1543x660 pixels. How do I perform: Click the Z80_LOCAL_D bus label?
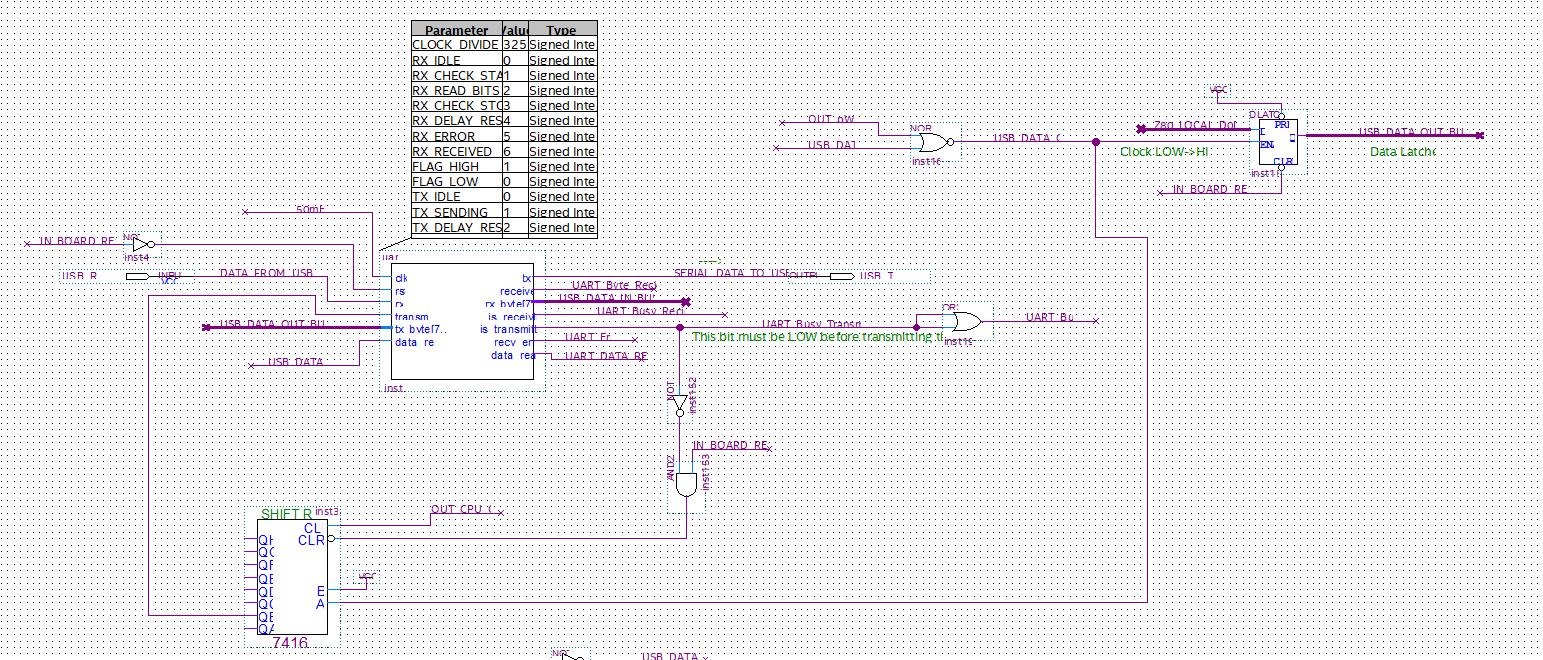(x=1195, y=126)
